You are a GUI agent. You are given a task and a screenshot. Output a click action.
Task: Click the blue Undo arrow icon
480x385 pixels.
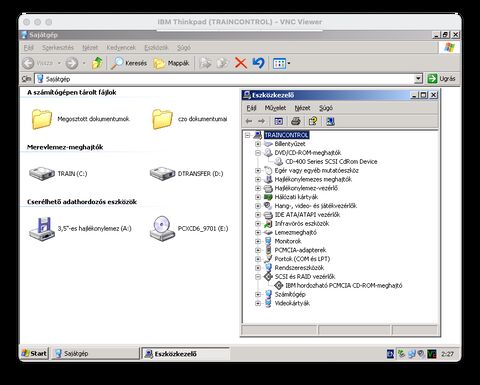(258, 63)
